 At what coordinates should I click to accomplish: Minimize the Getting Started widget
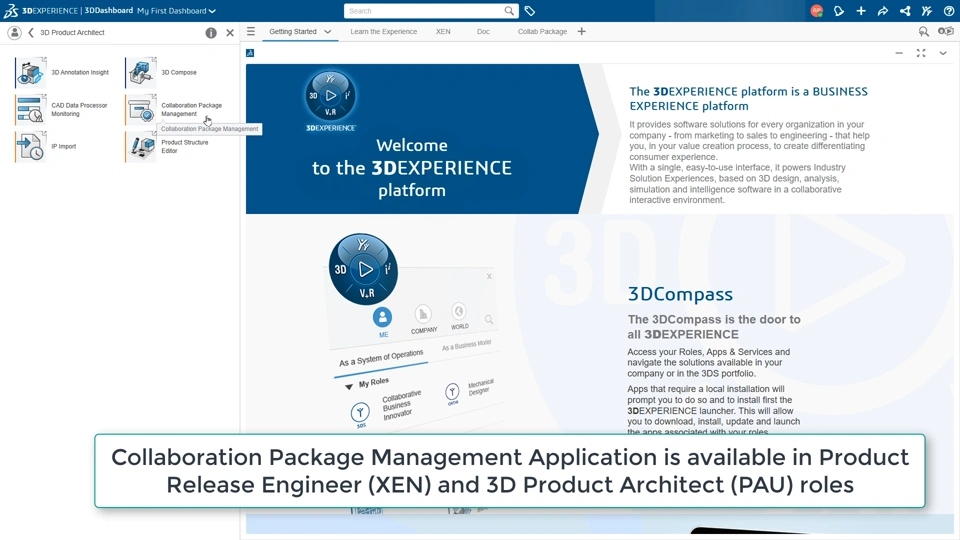[x=899, y=53]
